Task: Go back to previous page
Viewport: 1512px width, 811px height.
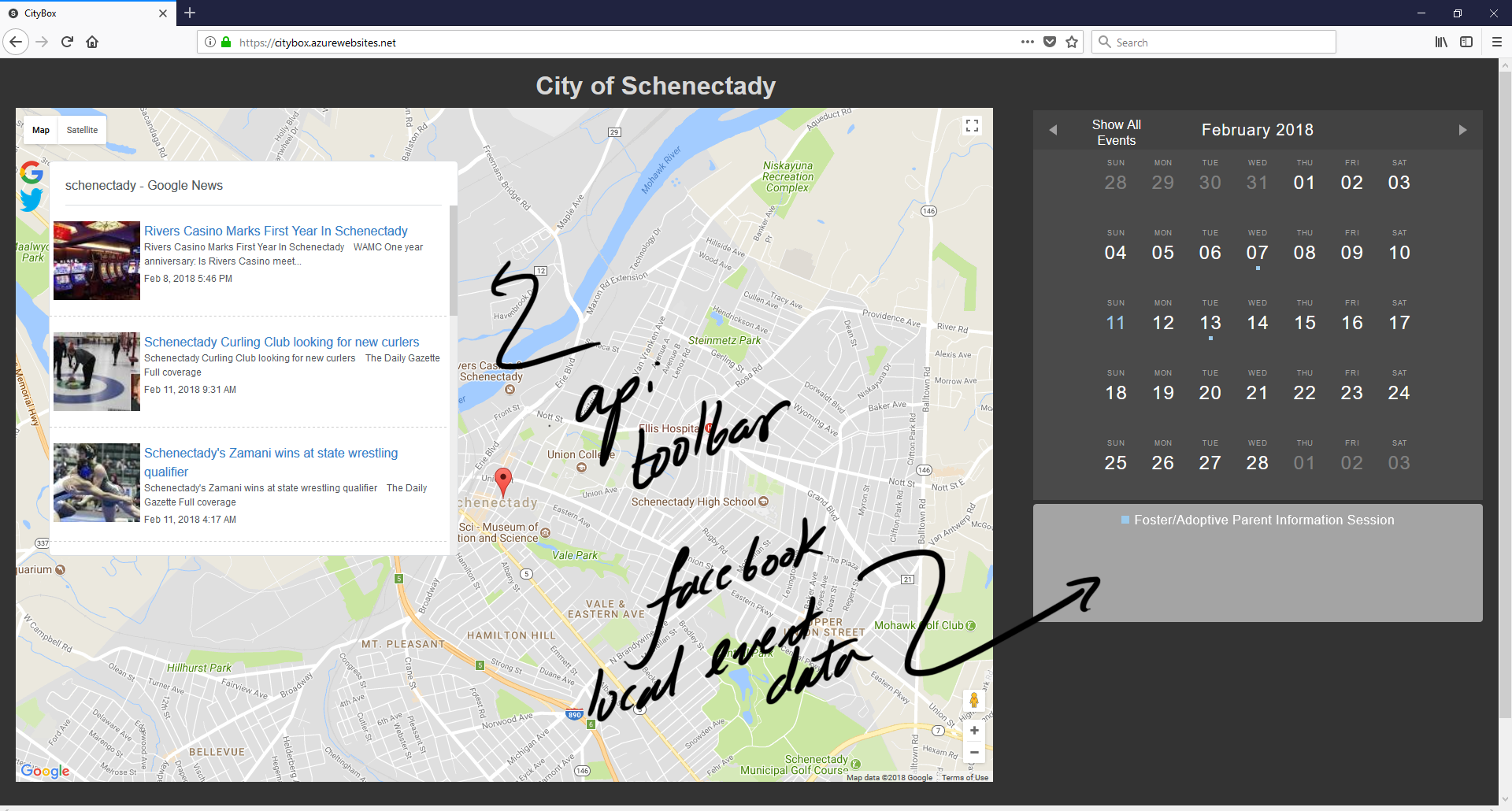Action: click(16, 42)
